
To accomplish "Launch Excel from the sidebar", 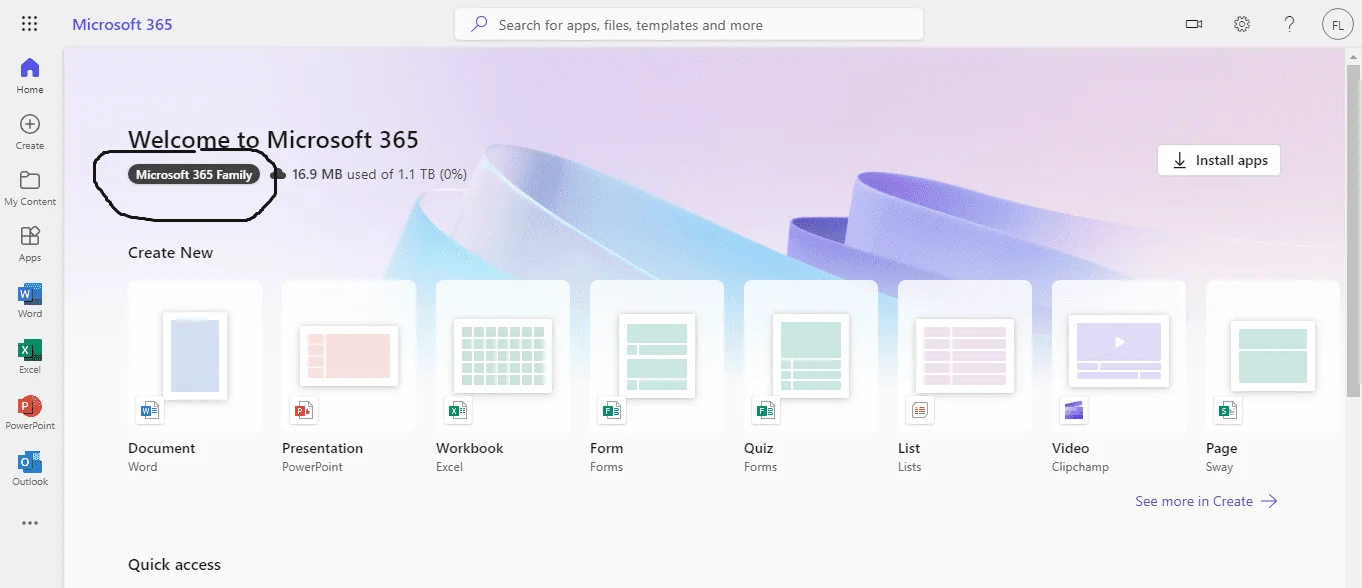I will coord(30,356).
